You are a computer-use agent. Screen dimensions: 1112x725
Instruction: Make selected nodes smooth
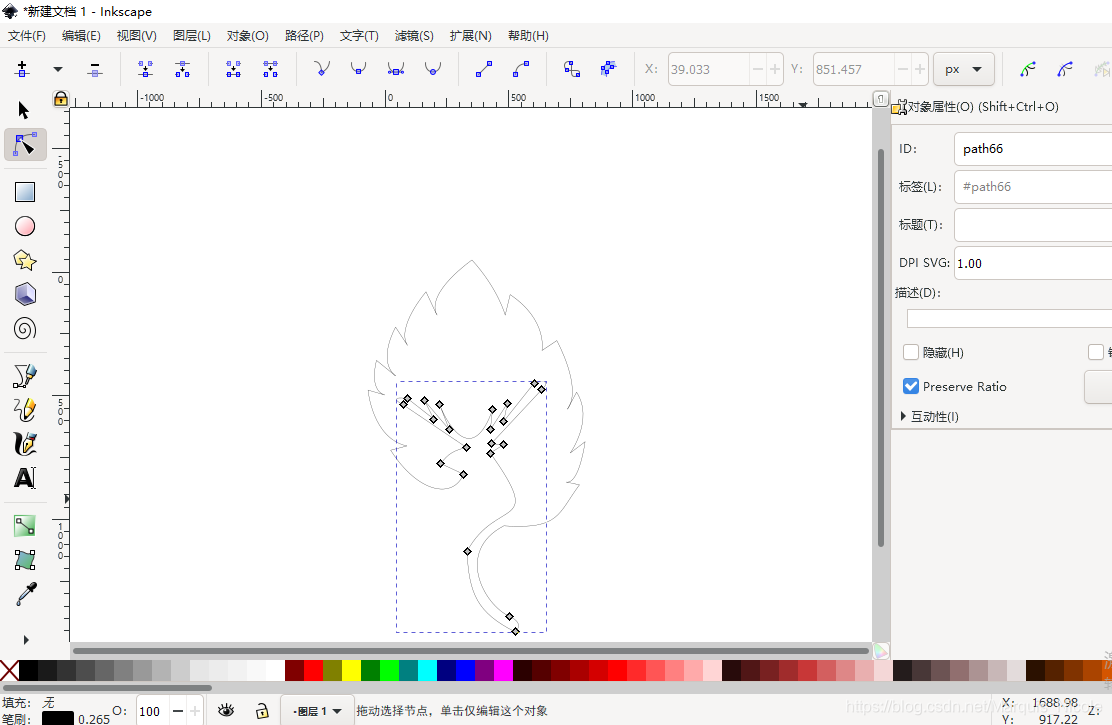pos(359,69)
